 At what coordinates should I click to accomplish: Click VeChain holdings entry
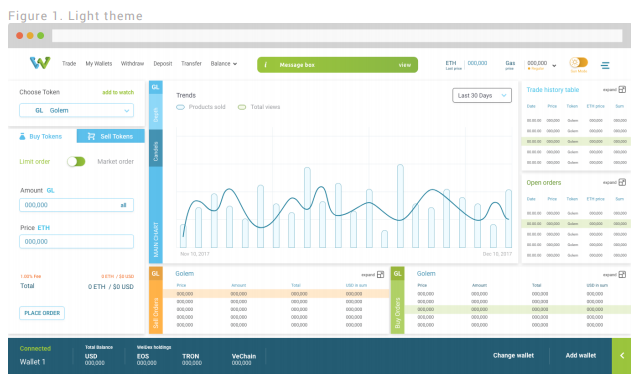pyautogui.click(x=244, y=359)
